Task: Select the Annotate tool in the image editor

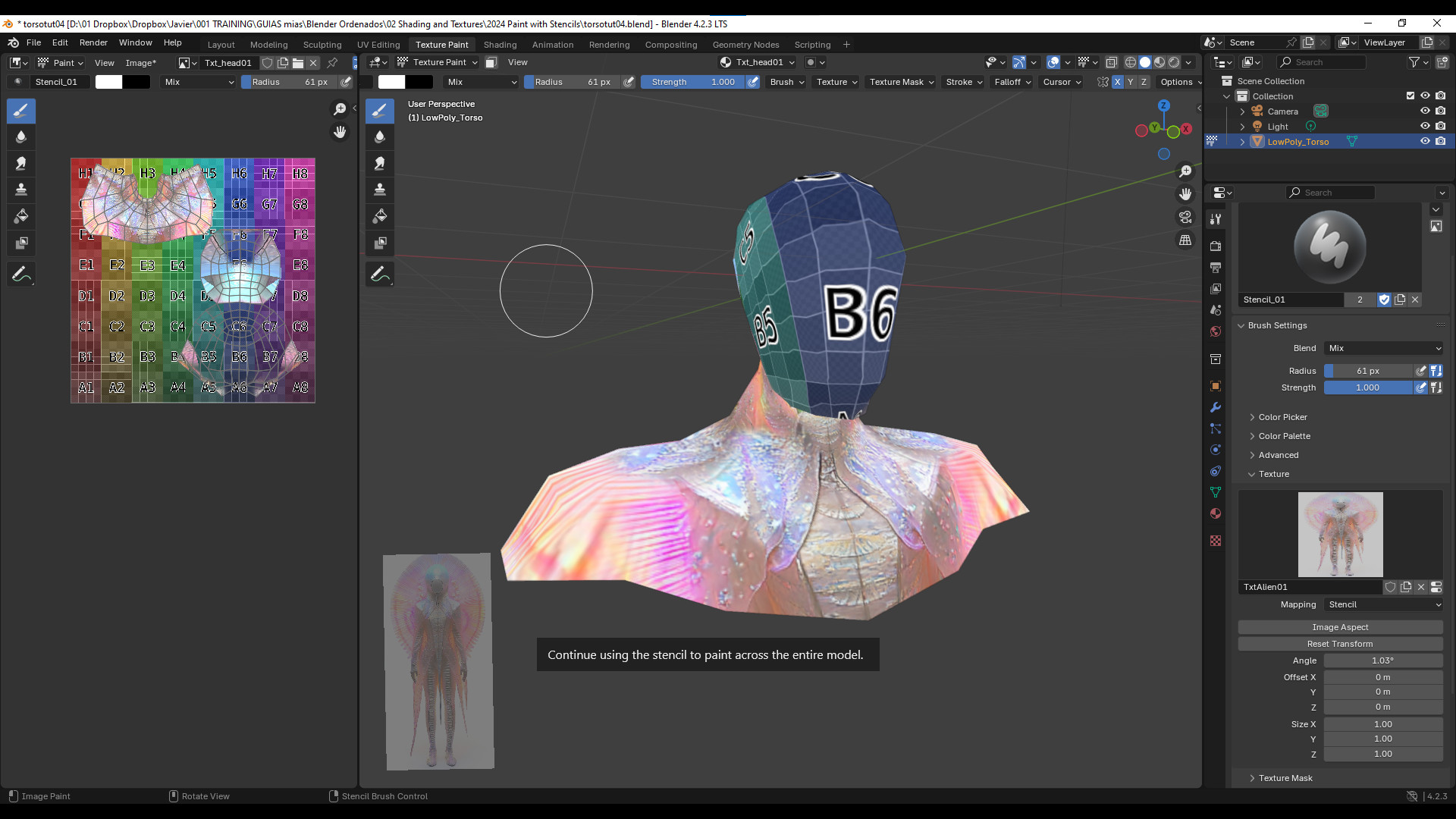Action: tap(21, 275)
